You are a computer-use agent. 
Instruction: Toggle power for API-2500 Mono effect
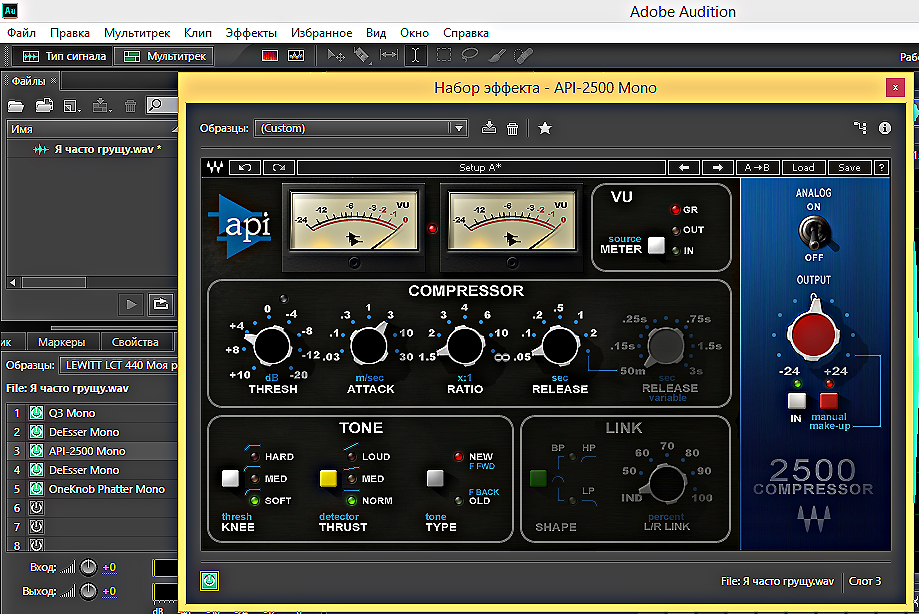(36, 451)
